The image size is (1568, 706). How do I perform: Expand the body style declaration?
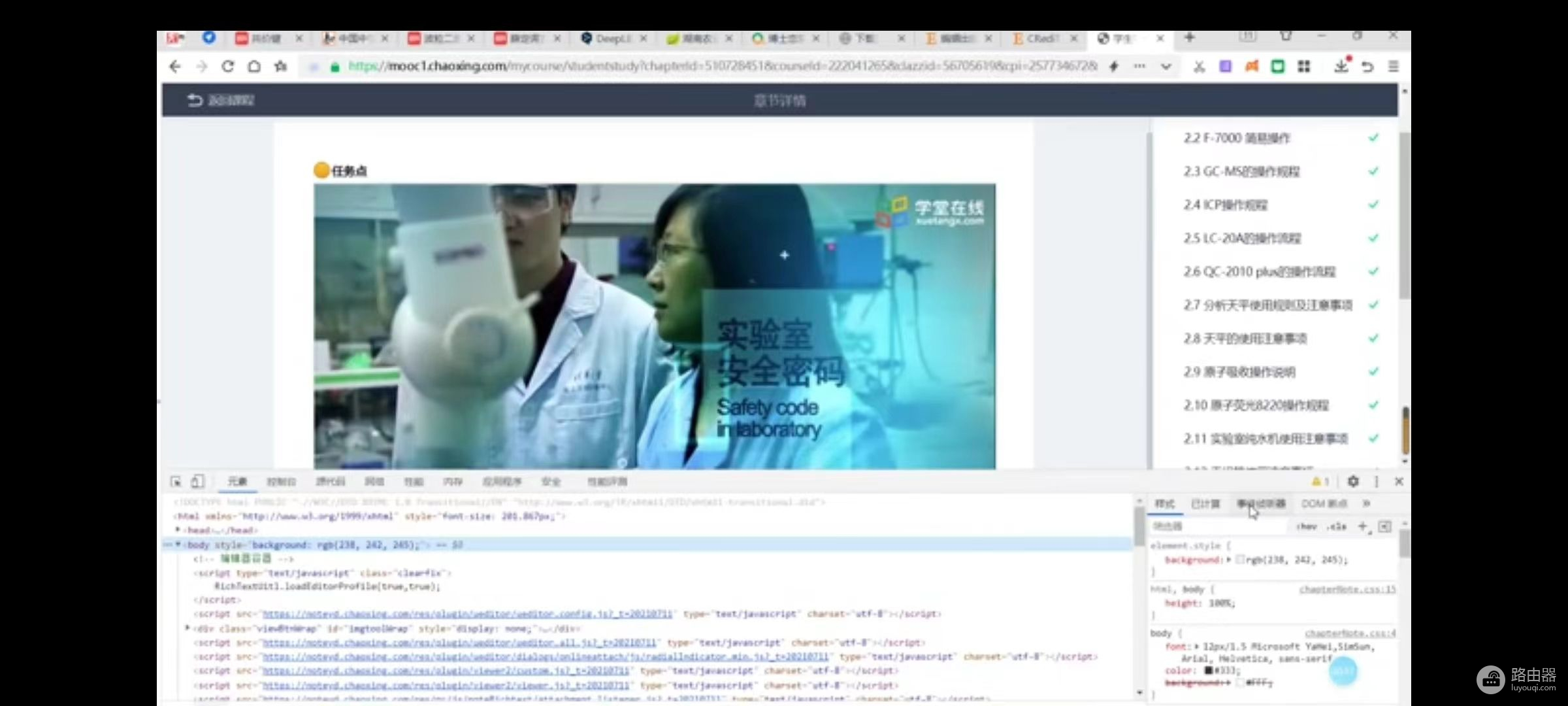[x=178, y=544]
